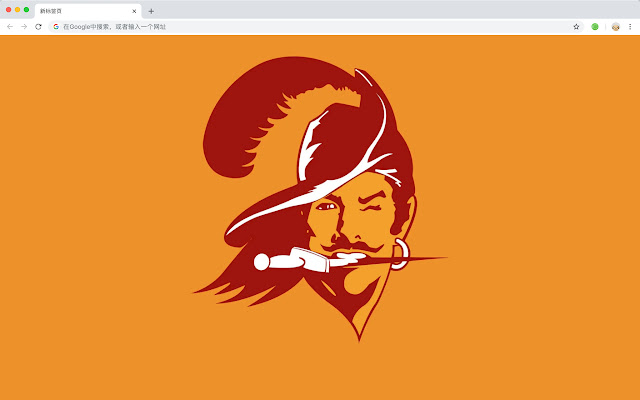Select the 新标签页 tab
Viewport: 640px width, 400px height.
click(88, 11)
